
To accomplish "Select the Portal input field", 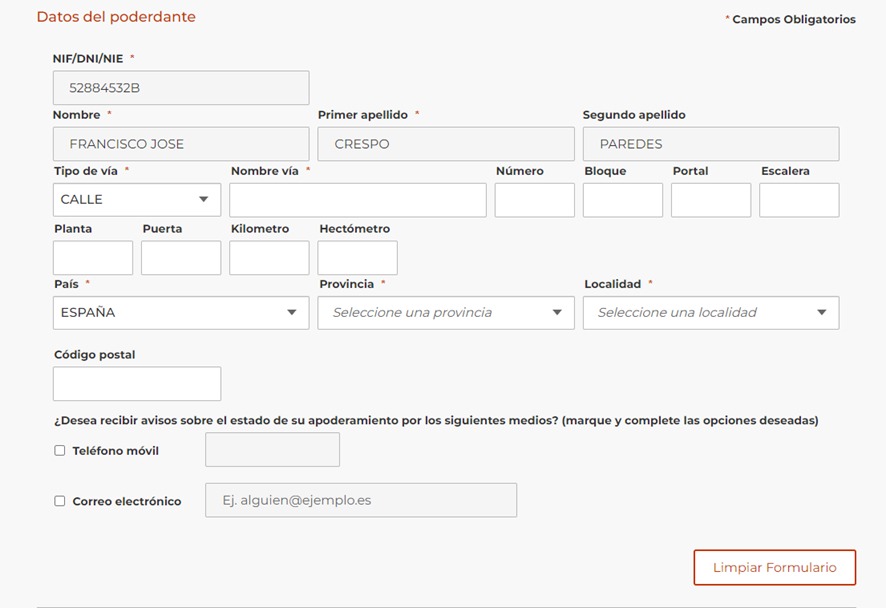I will [x=711, y=200].
